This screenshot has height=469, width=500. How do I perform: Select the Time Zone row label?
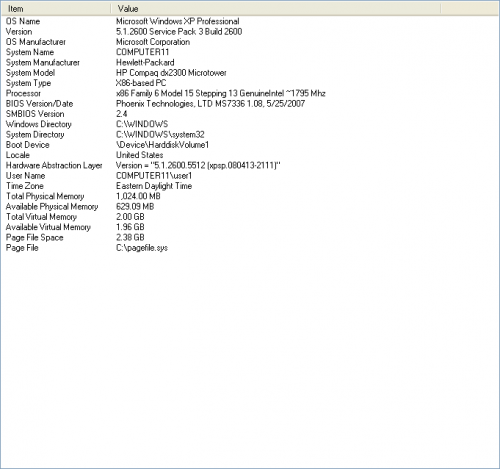[25, 186]
